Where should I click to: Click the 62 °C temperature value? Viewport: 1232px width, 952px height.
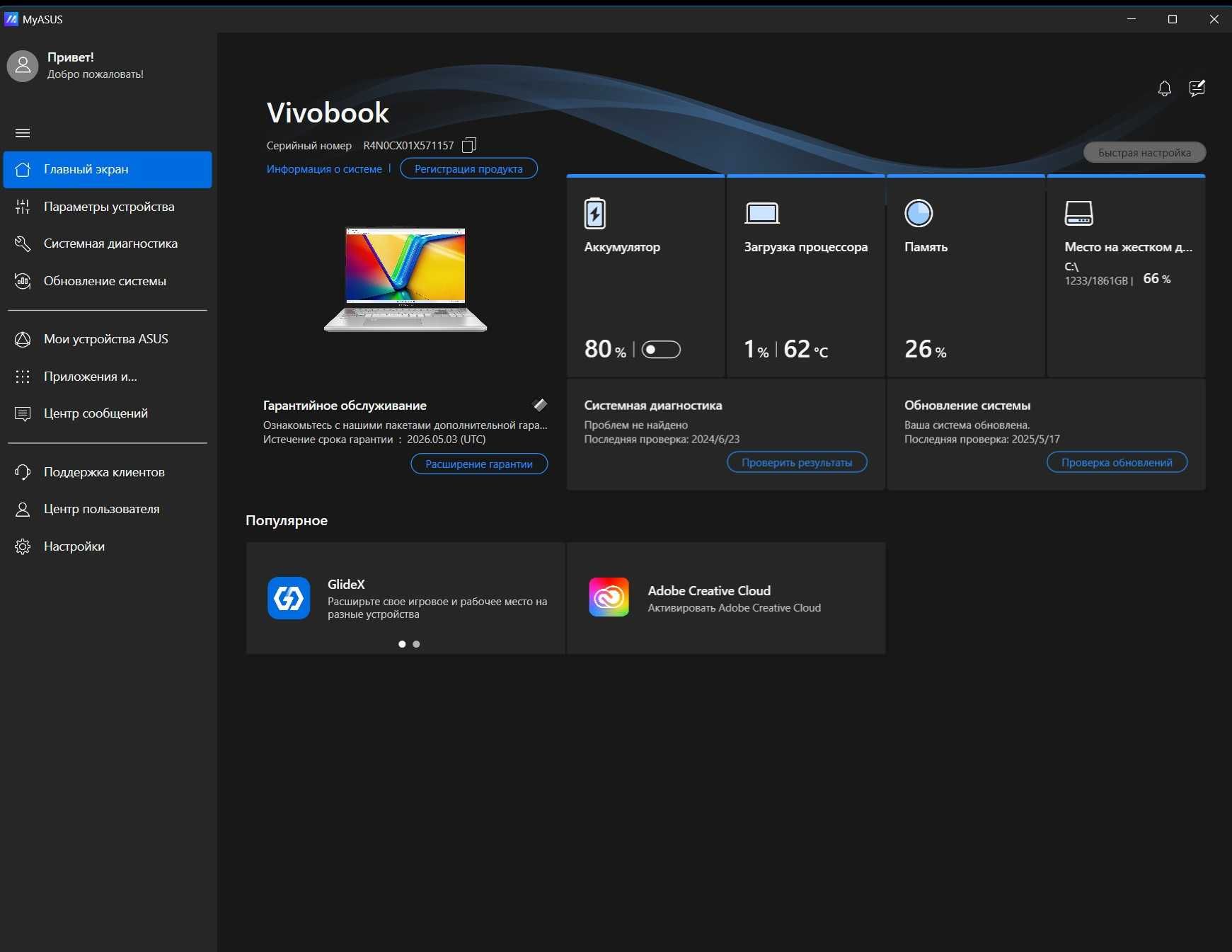[806, 349]
